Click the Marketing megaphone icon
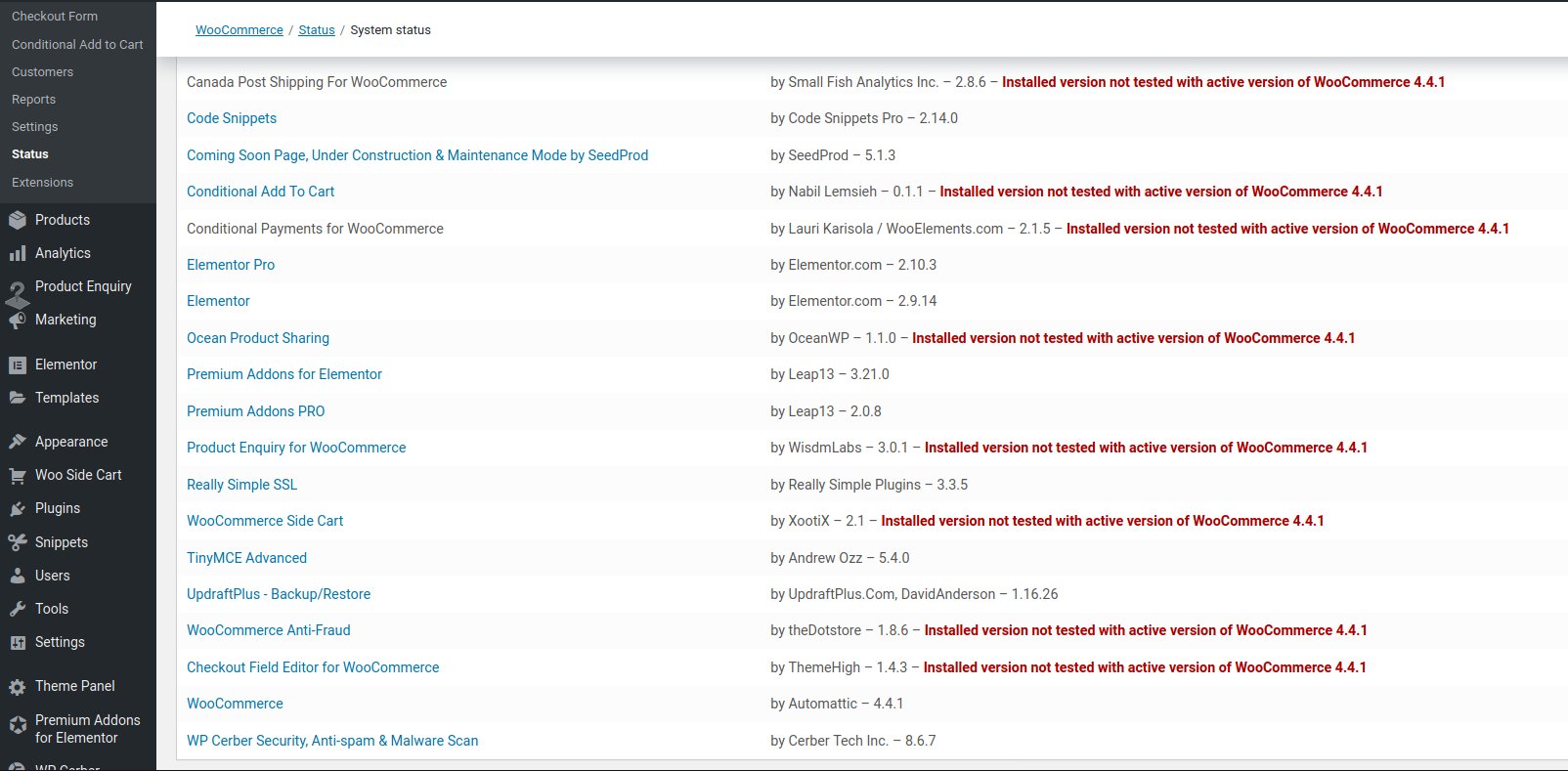The image size is (1568, 771). click(18, 321)
